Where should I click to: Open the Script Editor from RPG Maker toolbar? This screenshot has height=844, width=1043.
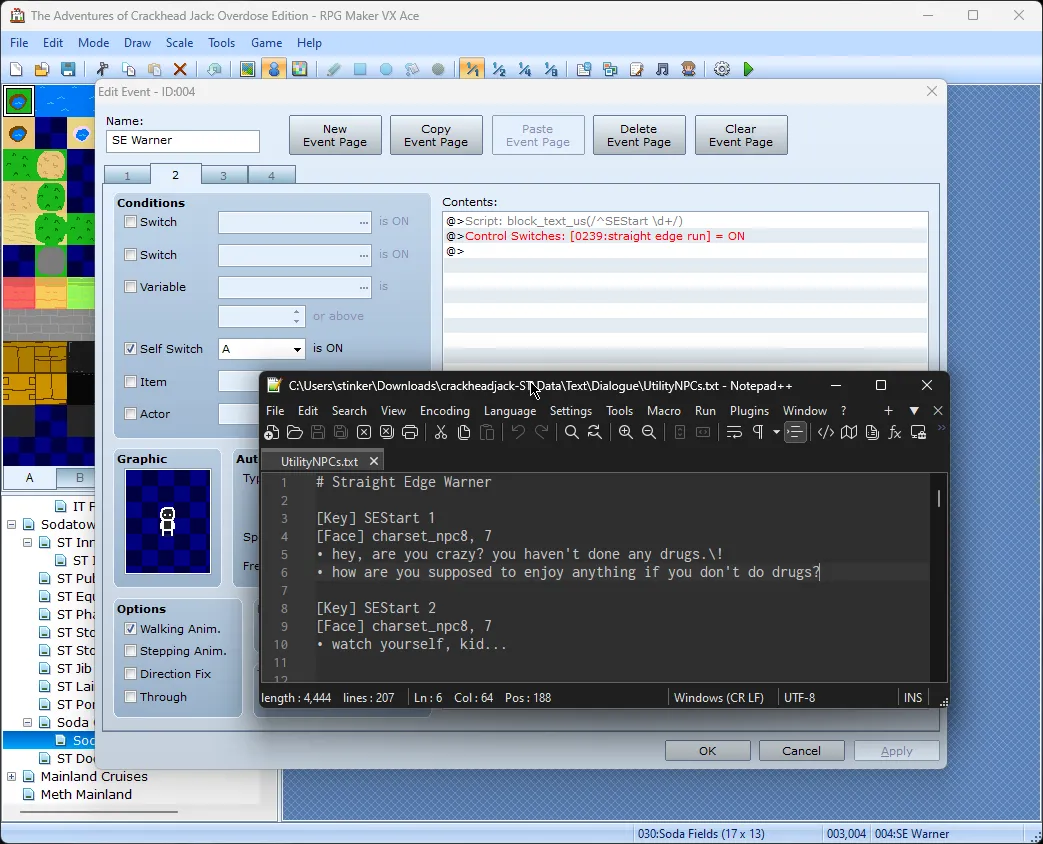coord(637,69)
